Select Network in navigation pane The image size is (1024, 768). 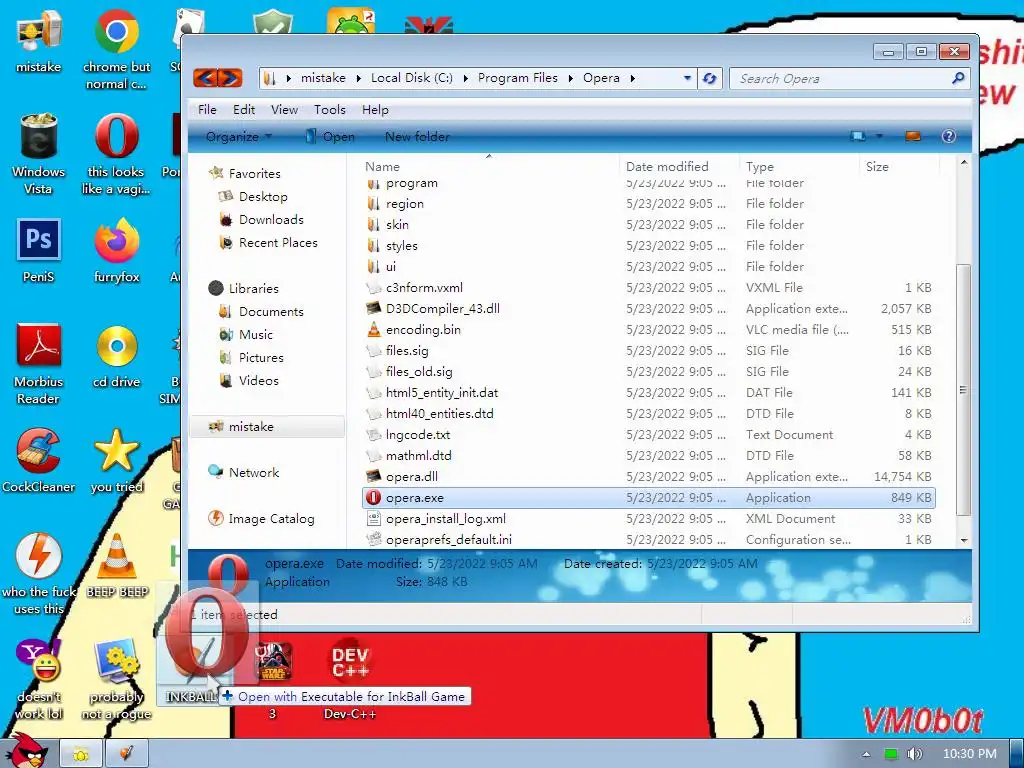253,473
